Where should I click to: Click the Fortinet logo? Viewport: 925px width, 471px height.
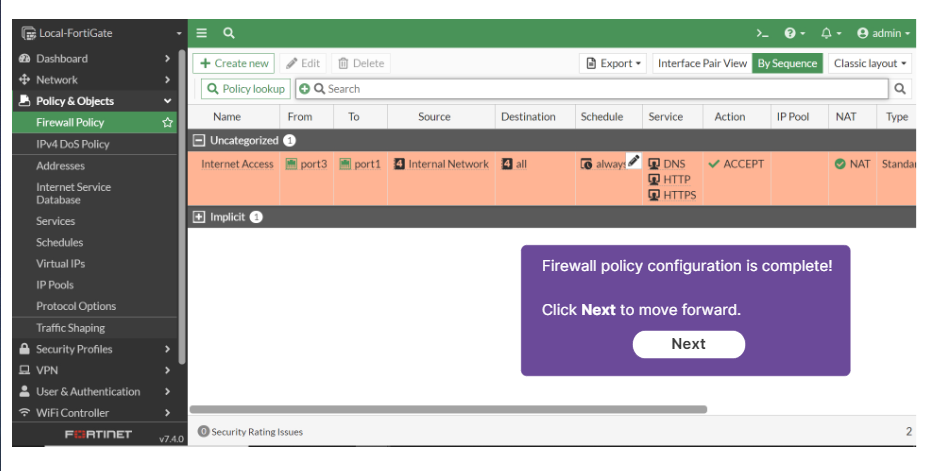click(98, 434)
